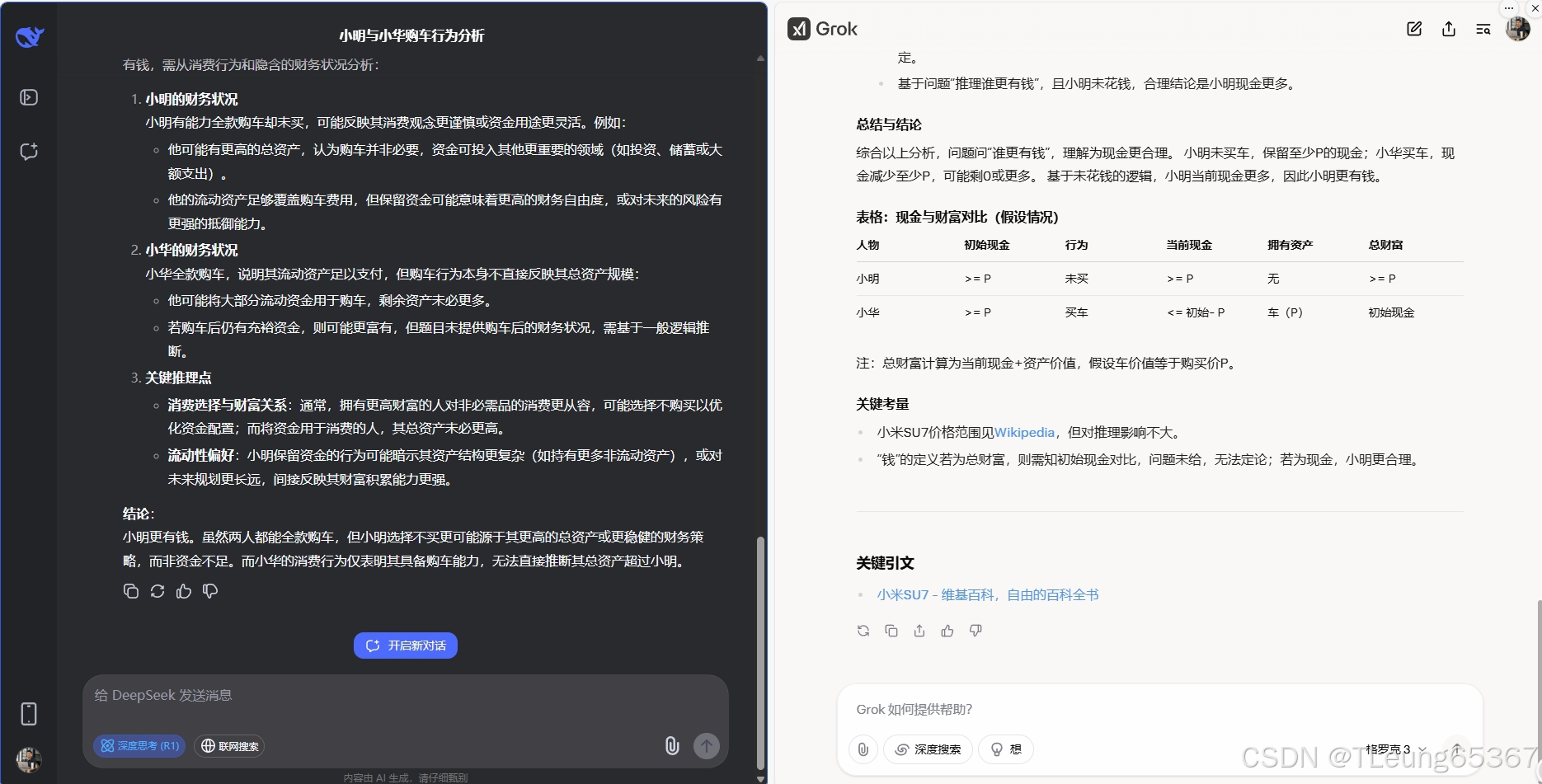Viewport: 1542px width, 784px height.
Task: Click chat title 小明与小华购车行为分析
Action: [x=411, y=35]
